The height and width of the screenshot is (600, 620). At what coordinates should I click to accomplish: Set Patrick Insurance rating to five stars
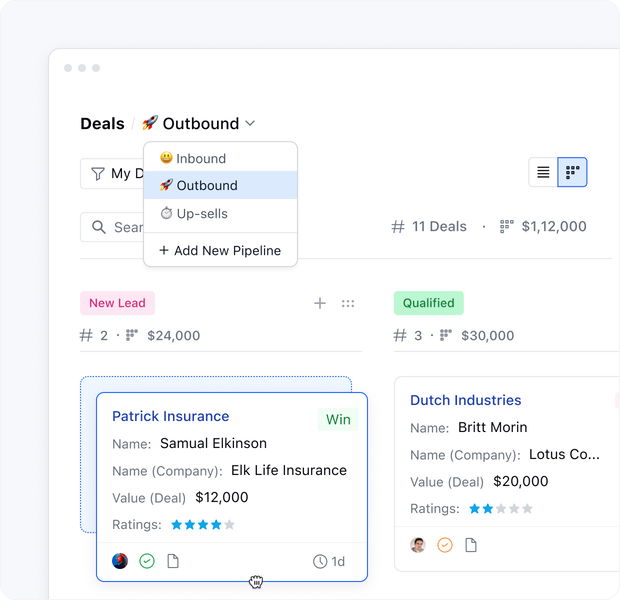(229, 524)
